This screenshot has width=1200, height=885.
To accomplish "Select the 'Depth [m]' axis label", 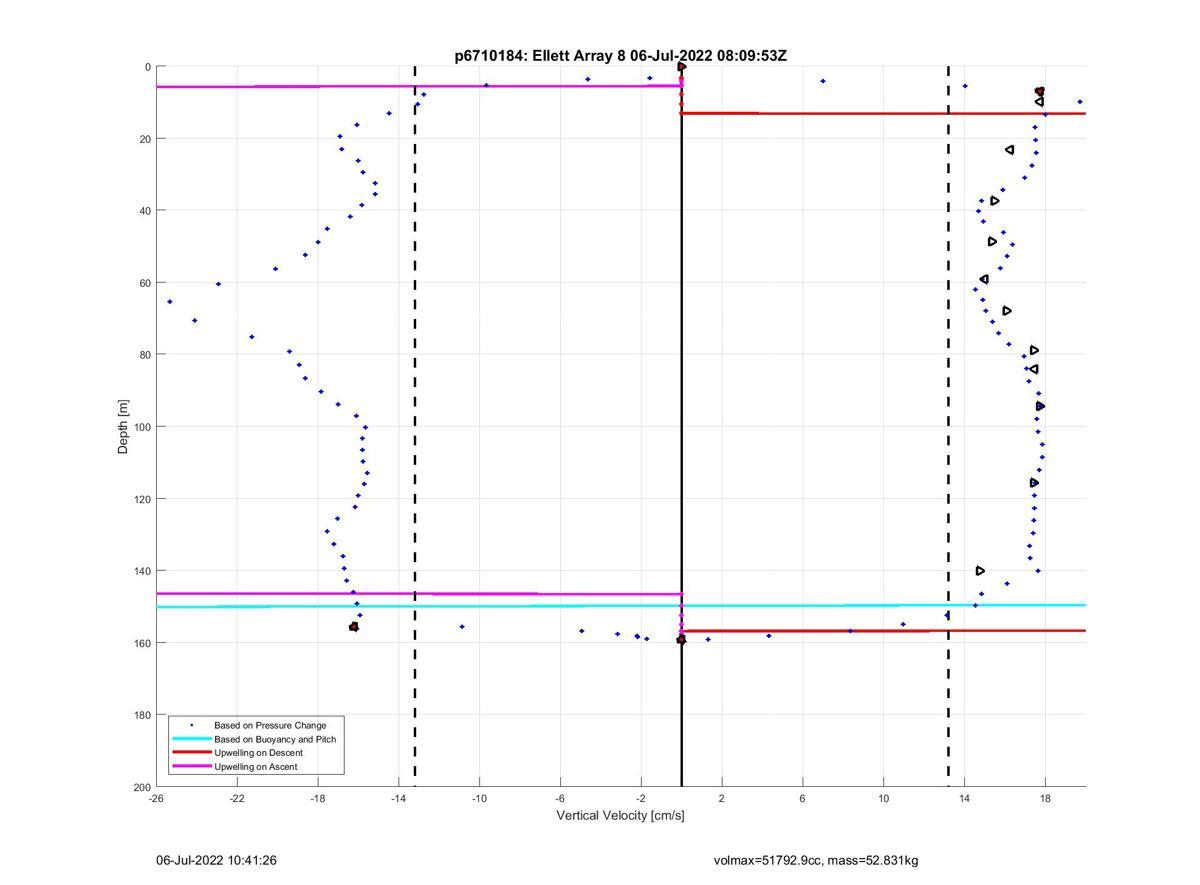I will tap(124, 427).
